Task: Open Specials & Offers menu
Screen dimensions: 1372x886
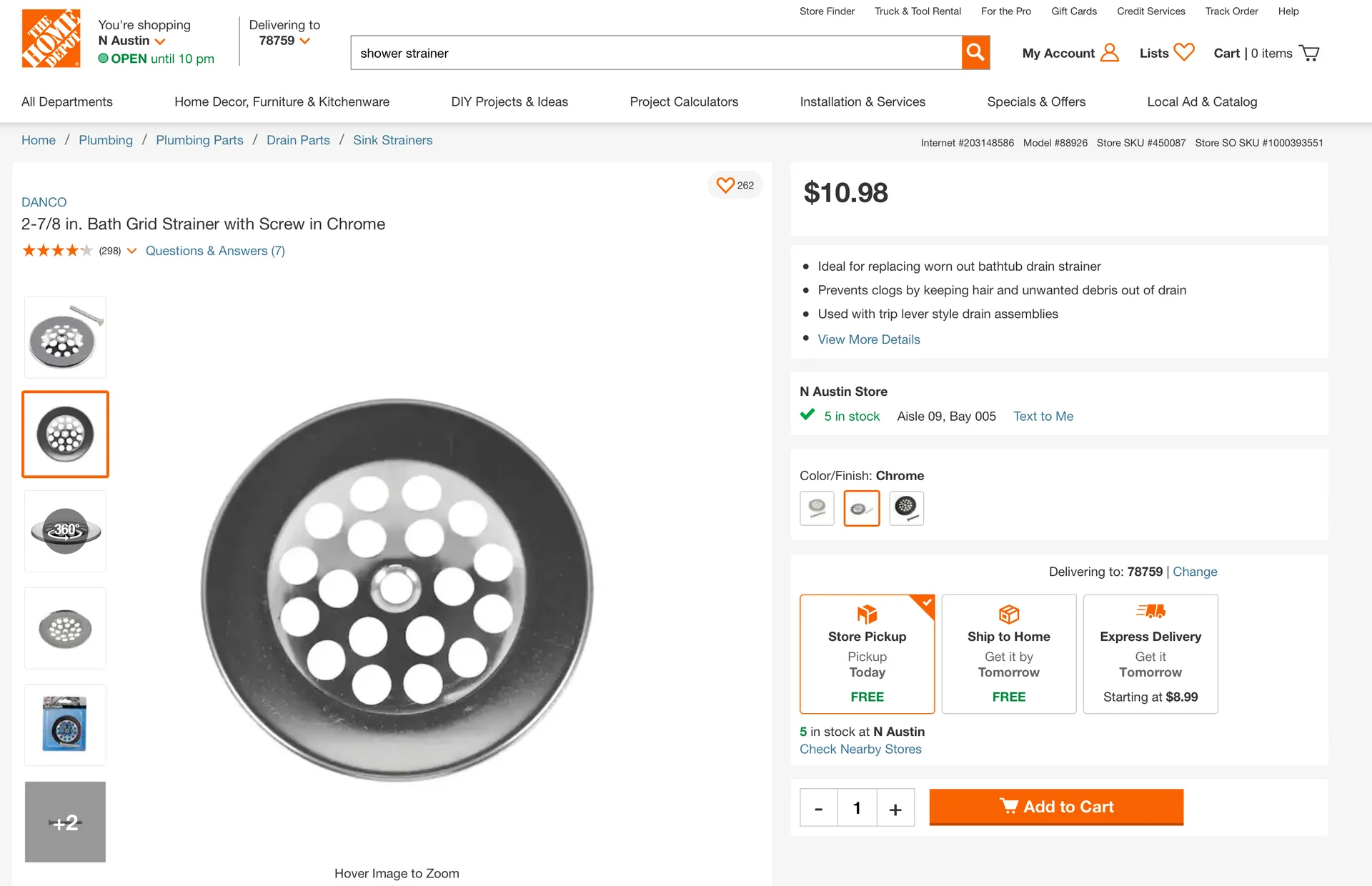Action: tap(1036, 101)
